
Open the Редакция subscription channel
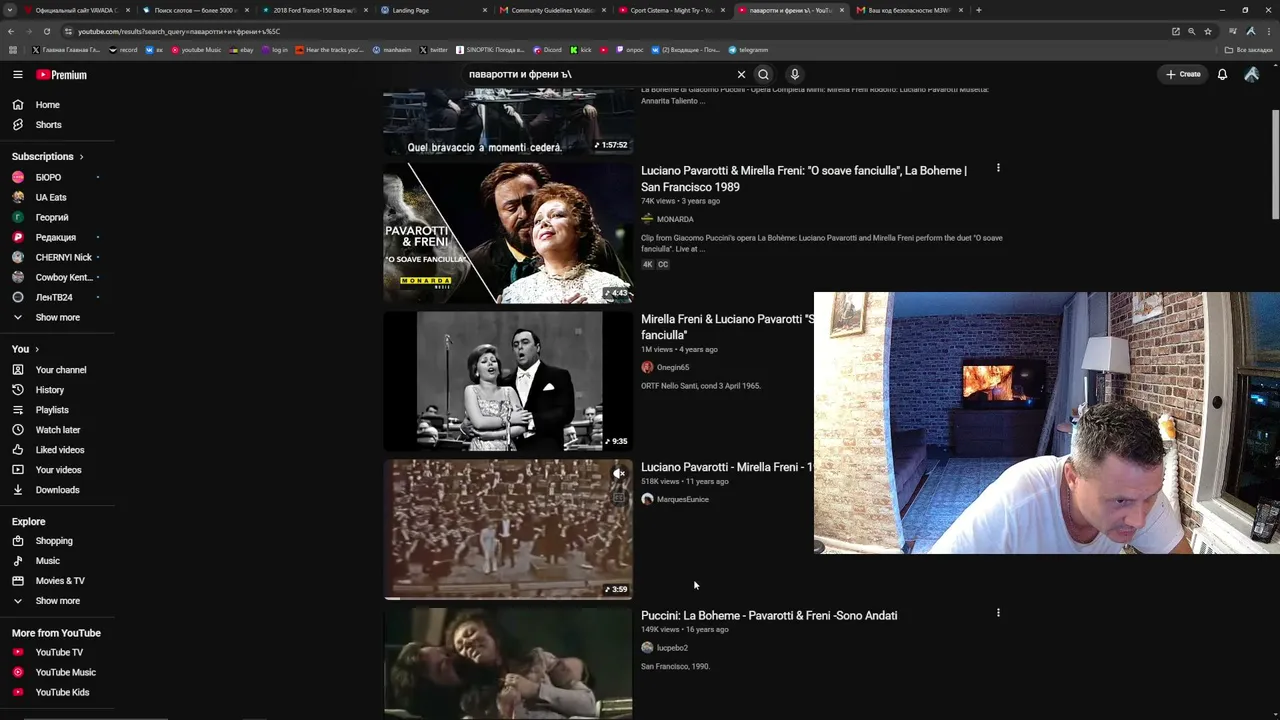58,237
